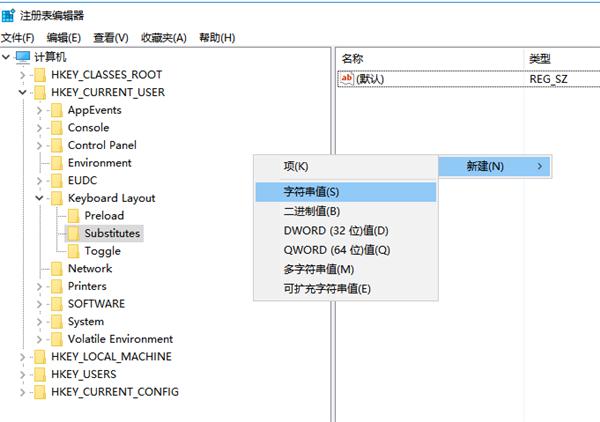Select the 计算机 root label
The image size is (600, 422).
tap(50, 57)
